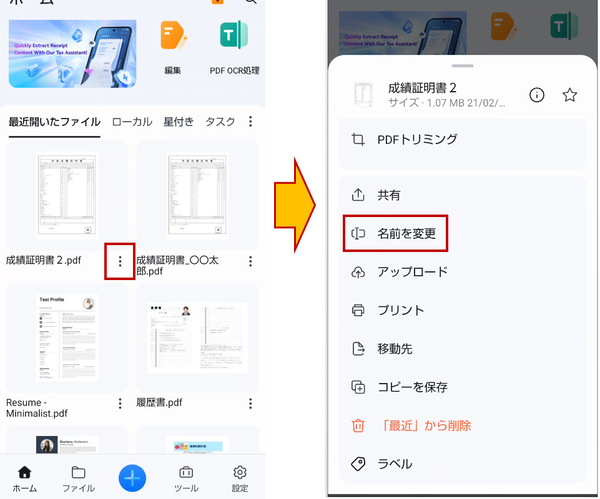
Task: Choose 「最近」から削除 option
Action: (463, 426)
